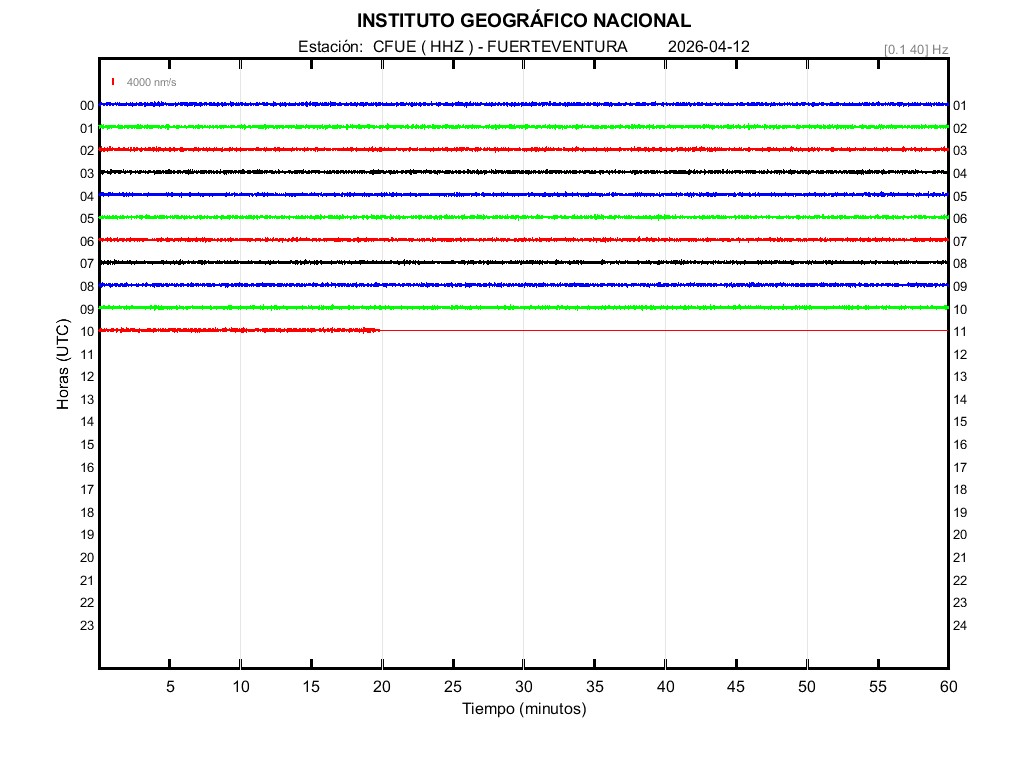Click the 60 minute tick label
Viewport: 1024px width, 768px height.
[x=947, y=686]
